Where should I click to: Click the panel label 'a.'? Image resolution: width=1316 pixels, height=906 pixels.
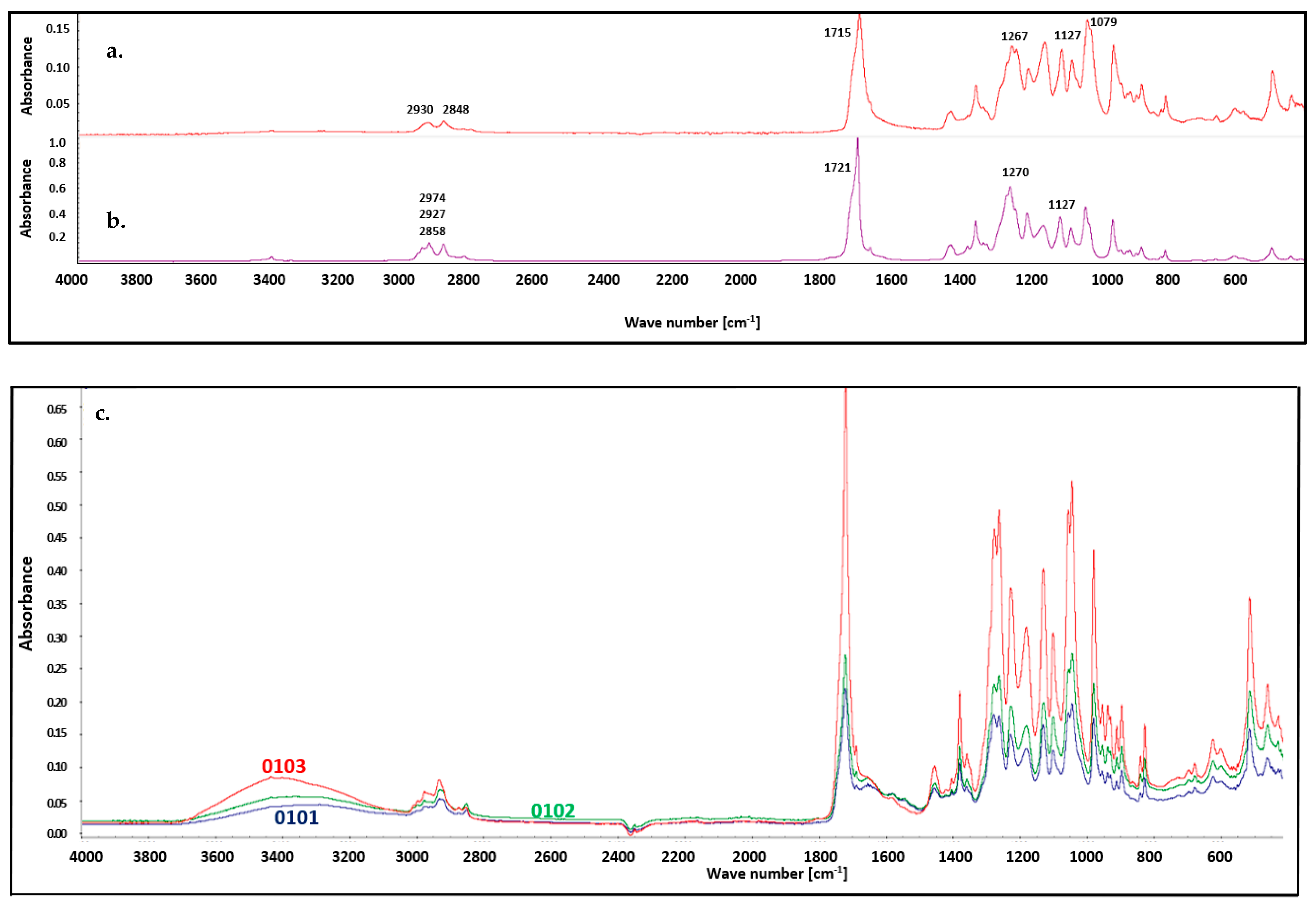(x=115, y=52)
